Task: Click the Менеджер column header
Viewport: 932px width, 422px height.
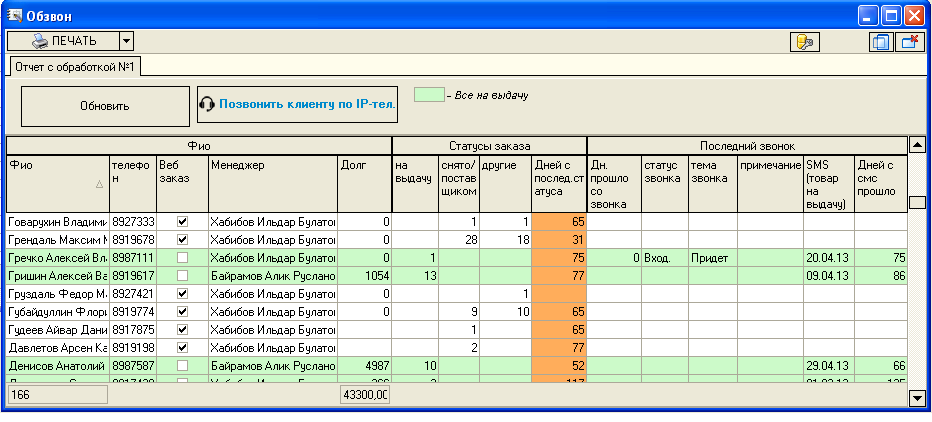Action: pos(271,166)
